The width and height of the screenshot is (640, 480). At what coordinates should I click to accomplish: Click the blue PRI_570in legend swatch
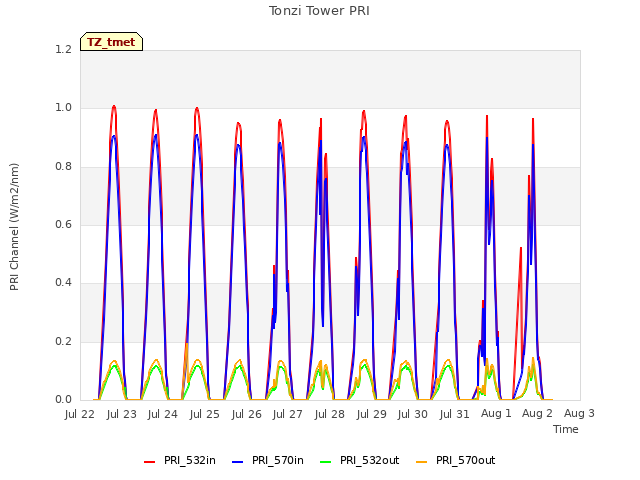point(238,461)
